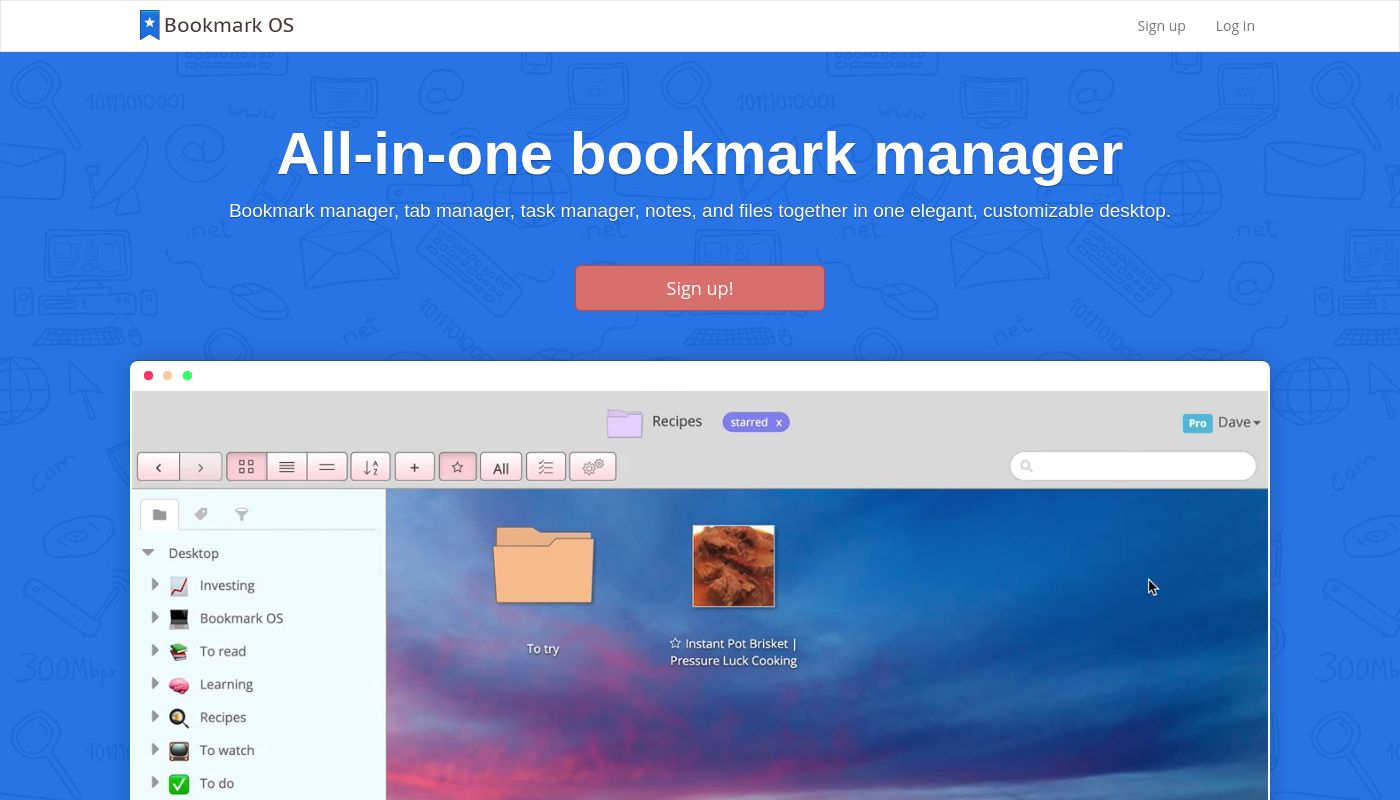Click the frying pan icon for Recipes
The image size is (1400, 800).
click(179, 718)
